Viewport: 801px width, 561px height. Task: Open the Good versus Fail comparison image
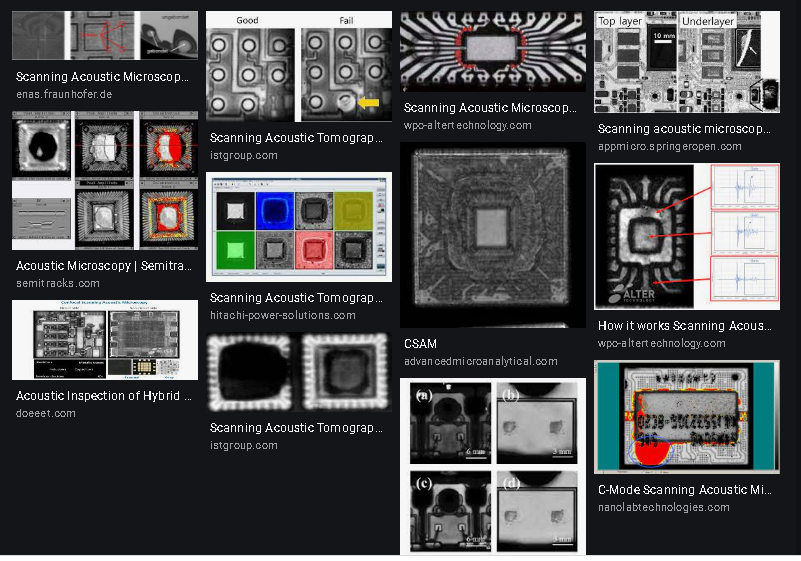(299, 66)
